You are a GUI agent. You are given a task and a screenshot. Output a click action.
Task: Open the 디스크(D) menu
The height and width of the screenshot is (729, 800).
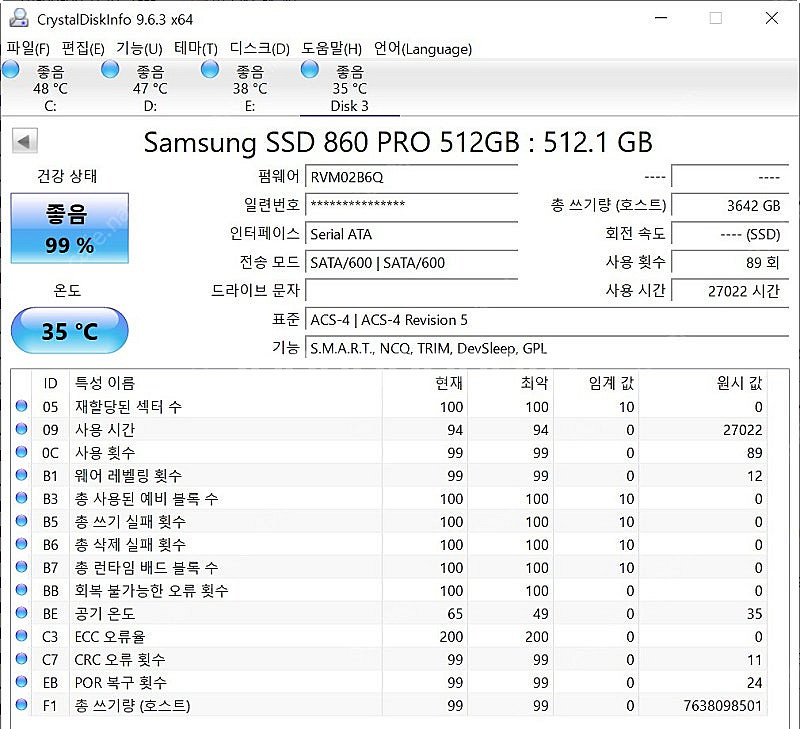[259, 49]
